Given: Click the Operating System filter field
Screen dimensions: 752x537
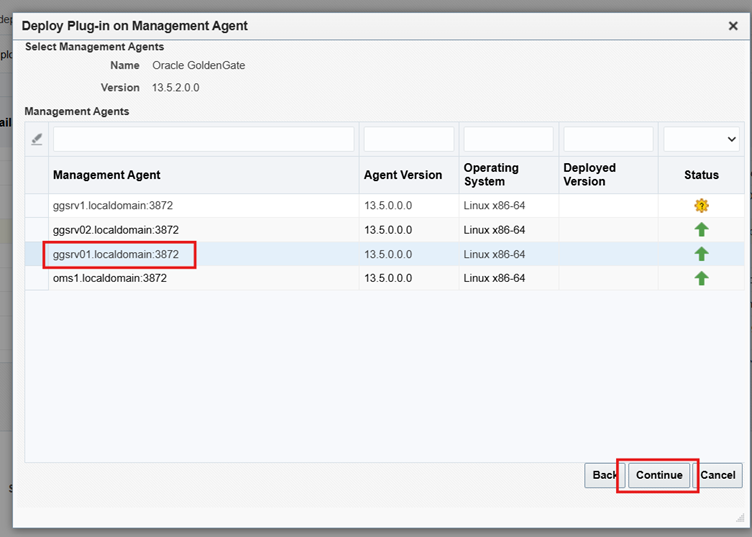Looking at the screenshot, I should tap(508, 139).
